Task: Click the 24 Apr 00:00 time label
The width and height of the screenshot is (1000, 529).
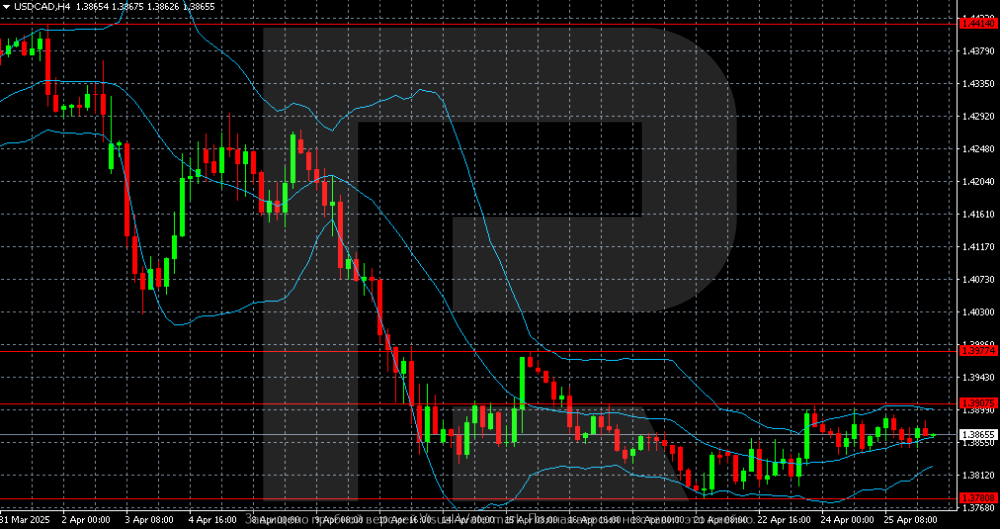Action: (x=850, y=520)
